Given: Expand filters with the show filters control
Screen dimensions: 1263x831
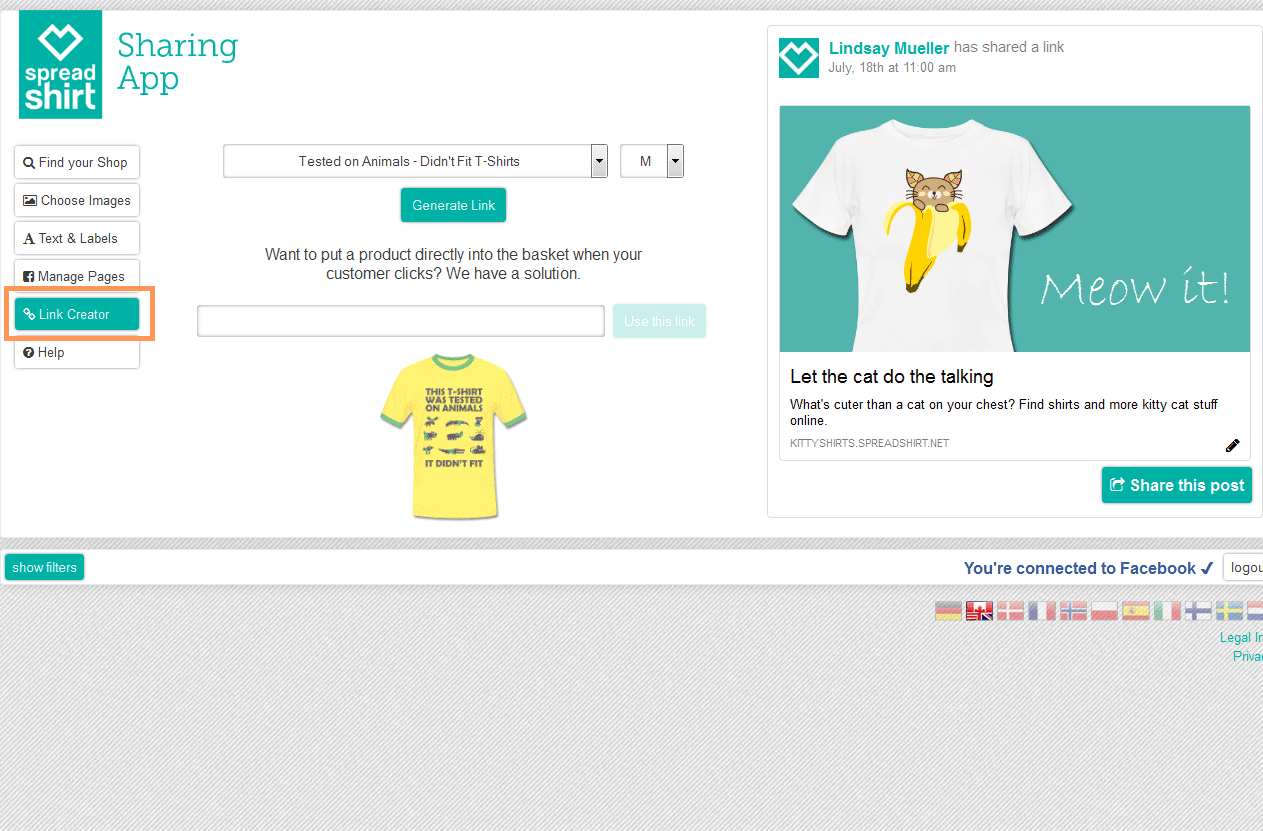Looking at the screenshot, I should 44,566.
